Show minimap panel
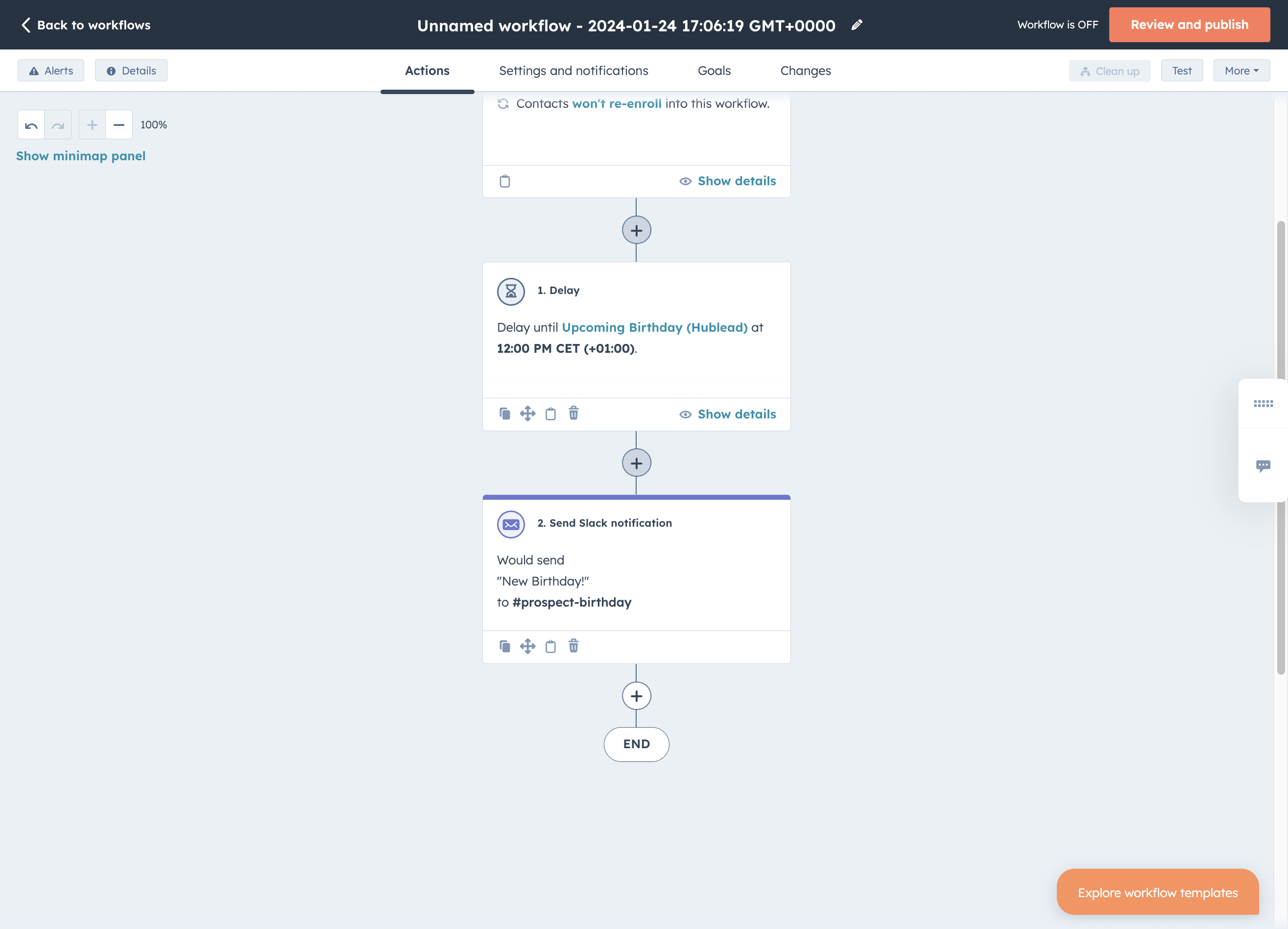The width and height of the screenshot is (1288, 929). point(81,156)
